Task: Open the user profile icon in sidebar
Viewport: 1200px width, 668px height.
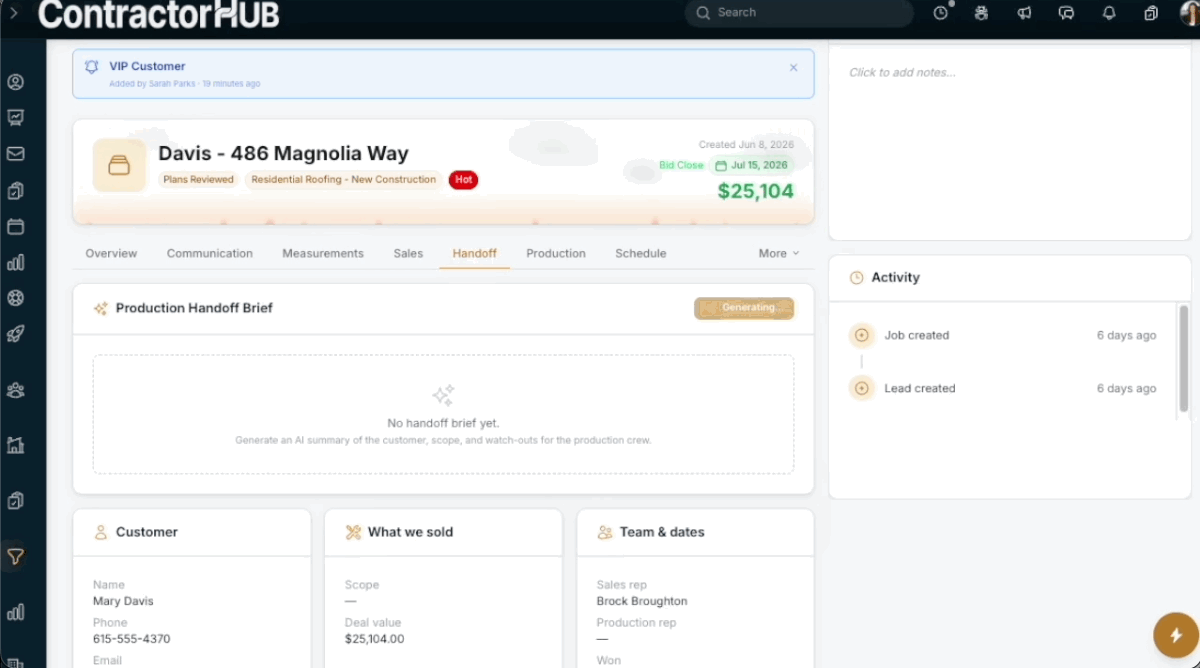Action: pyautogui.click(x=15, y=82)
